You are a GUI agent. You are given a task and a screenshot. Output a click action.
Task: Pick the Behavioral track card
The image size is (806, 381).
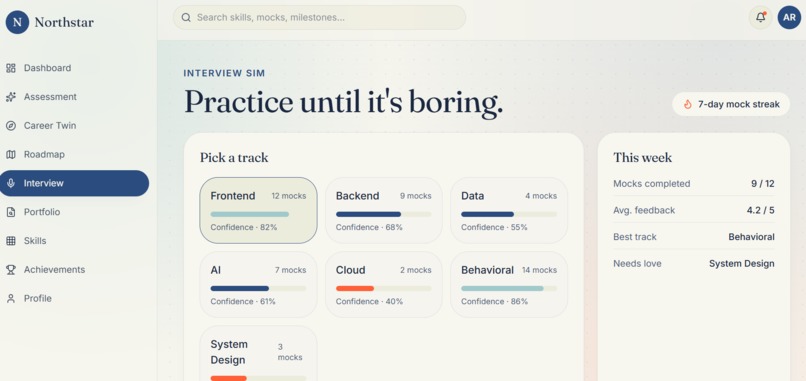[x=509, y=284]
